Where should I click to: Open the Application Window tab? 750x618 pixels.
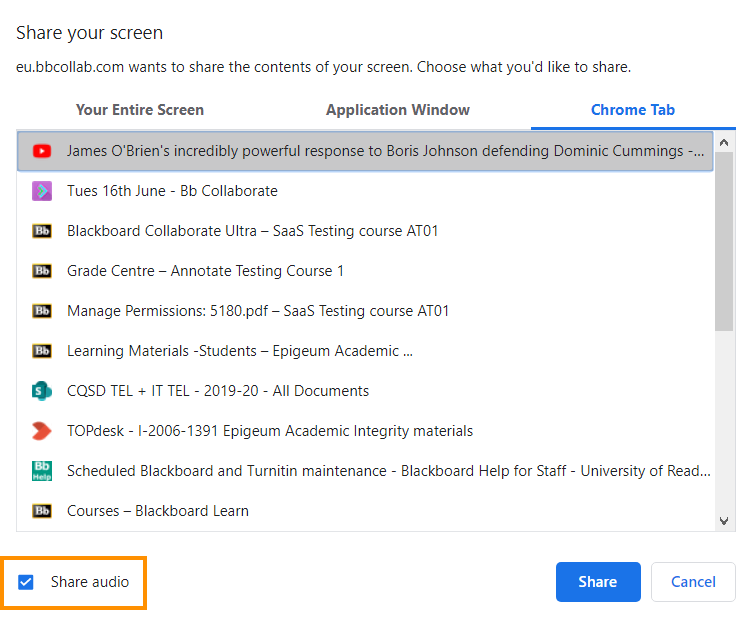tap(397, 110)
